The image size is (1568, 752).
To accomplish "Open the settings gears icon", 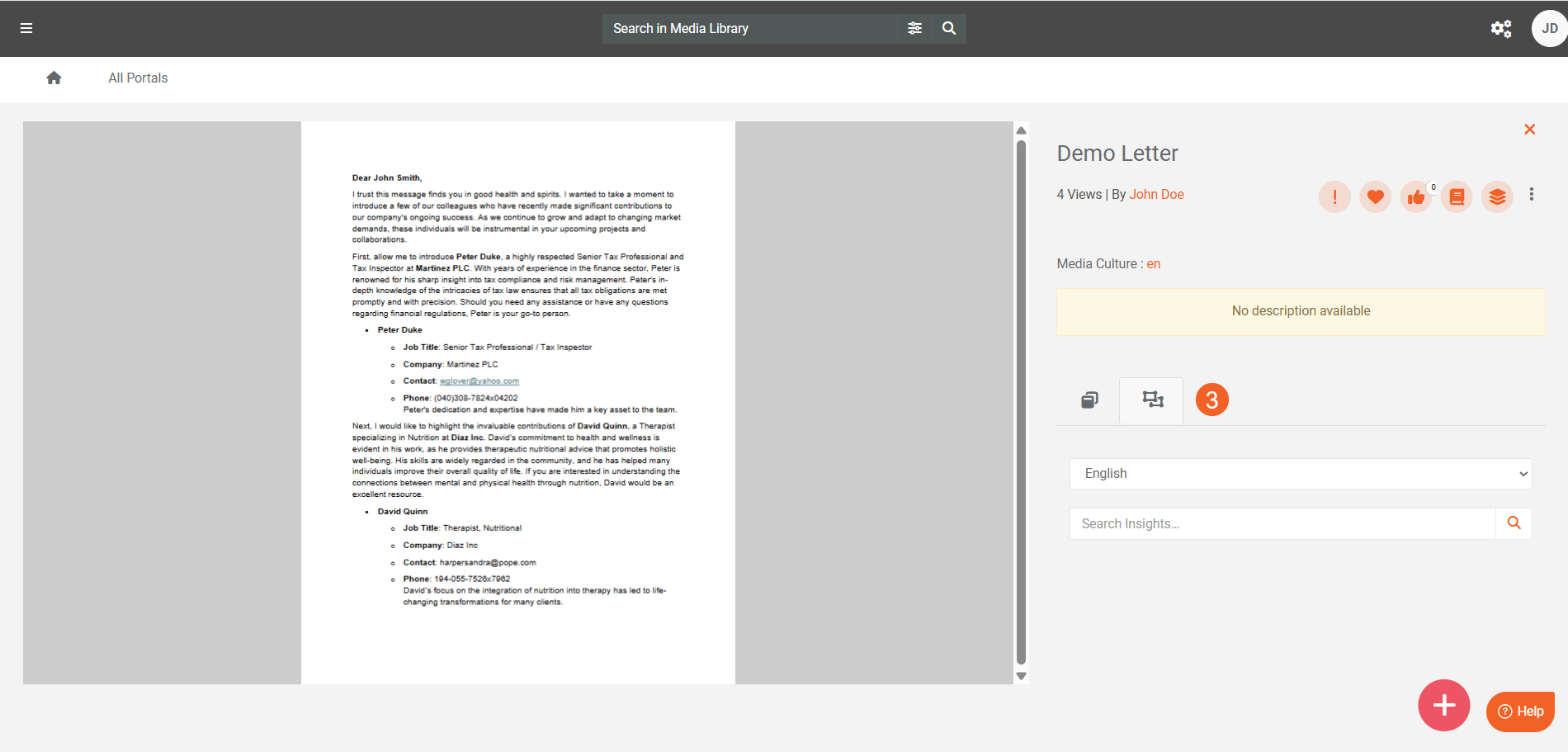I will click(1500, 29).
